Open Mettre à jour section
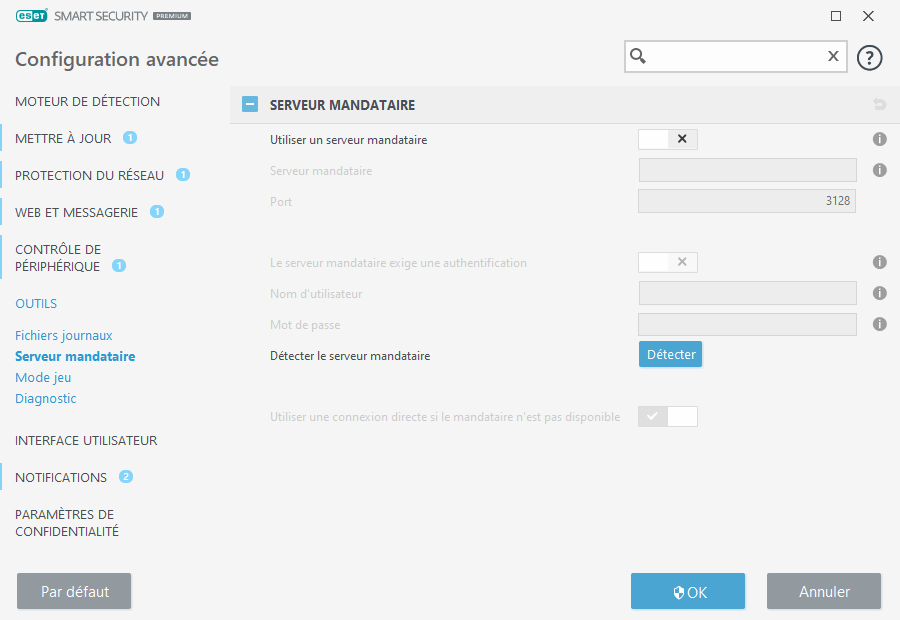 [63, 138]
